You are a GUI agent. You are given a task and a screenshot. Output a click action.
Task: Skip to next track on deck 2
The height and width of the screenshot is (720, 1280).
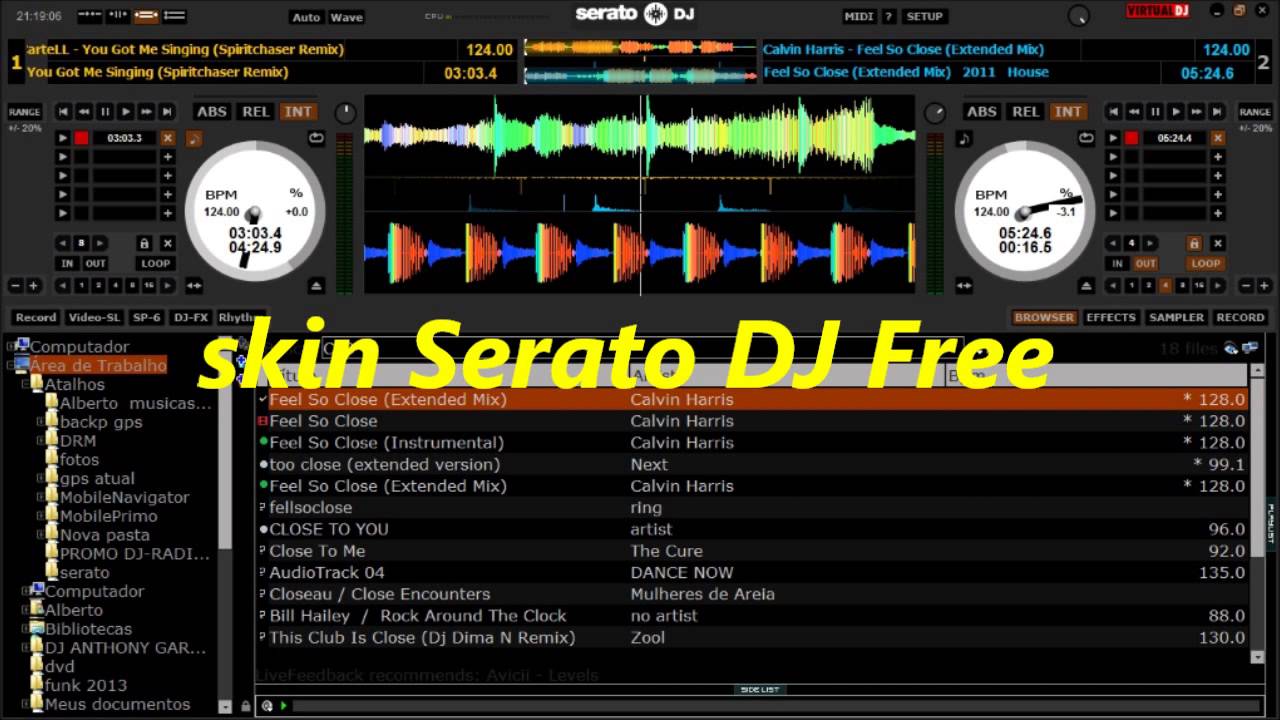(x=1218, y=112)
